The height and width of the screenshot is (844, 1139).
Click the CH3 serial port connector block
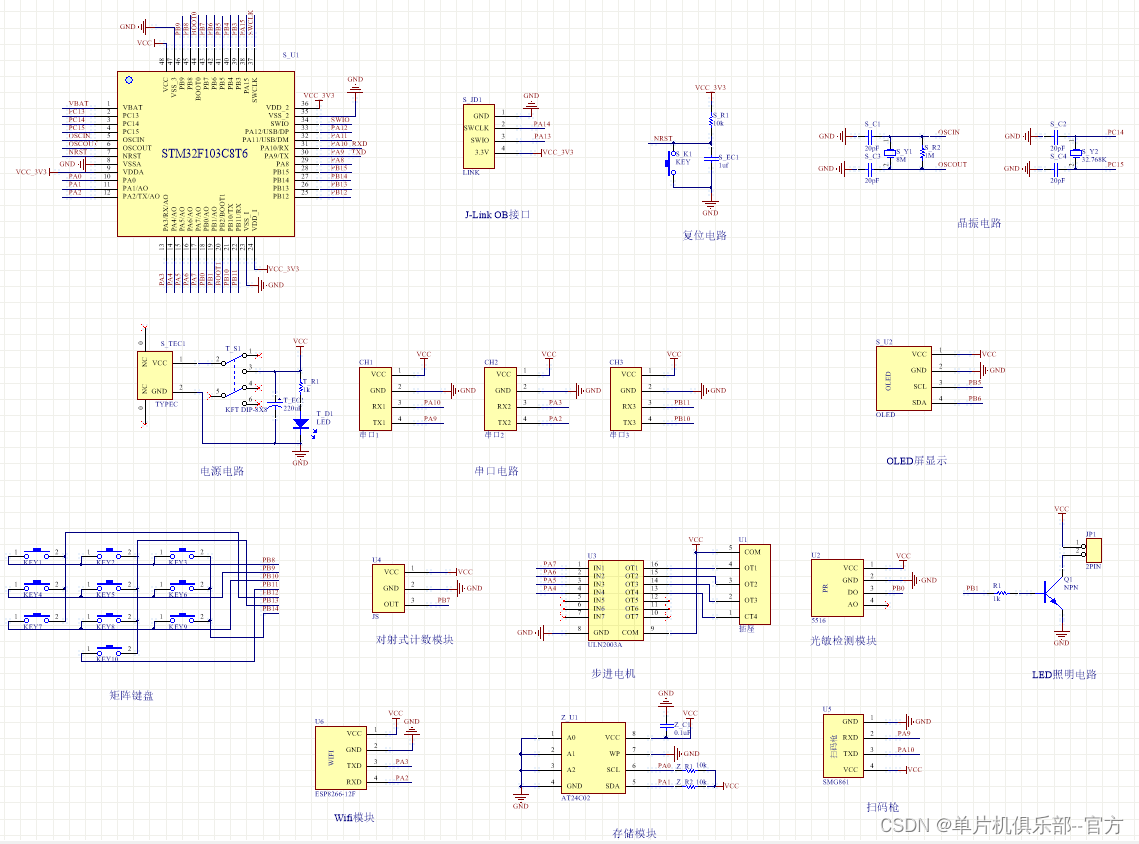click(x=625, y=399)
